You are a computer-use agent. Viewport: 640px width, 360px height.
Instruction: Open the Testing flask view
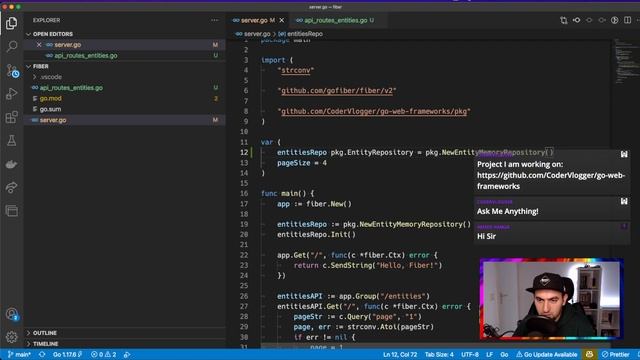click(x=11, y=140)
